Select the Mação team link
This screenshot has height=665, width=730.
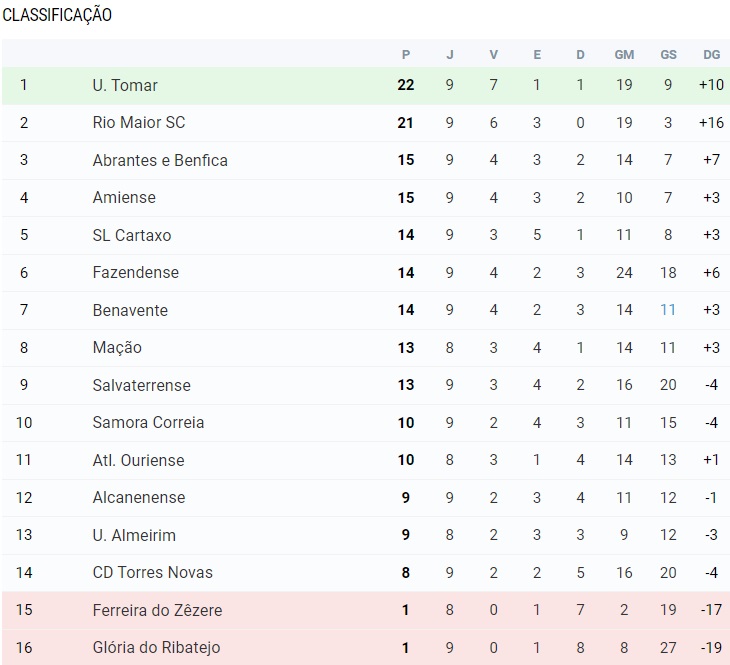click(x=117, y=347)
